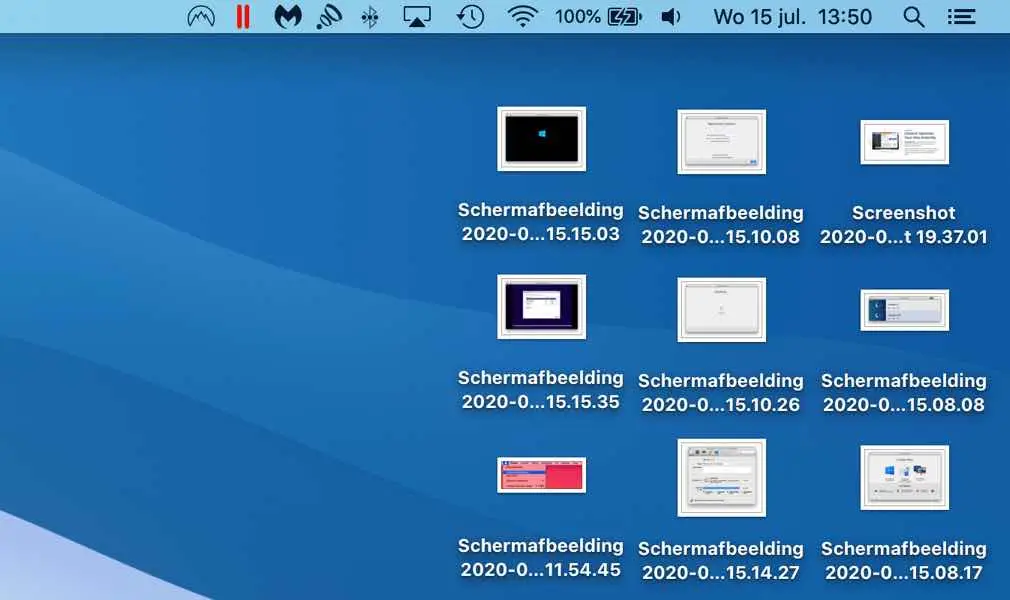Screen dimensions: 1010x600
Task: Click file name Schermafbeelding 2020-0...15.08.17
Action: click(x=903, y=561)
